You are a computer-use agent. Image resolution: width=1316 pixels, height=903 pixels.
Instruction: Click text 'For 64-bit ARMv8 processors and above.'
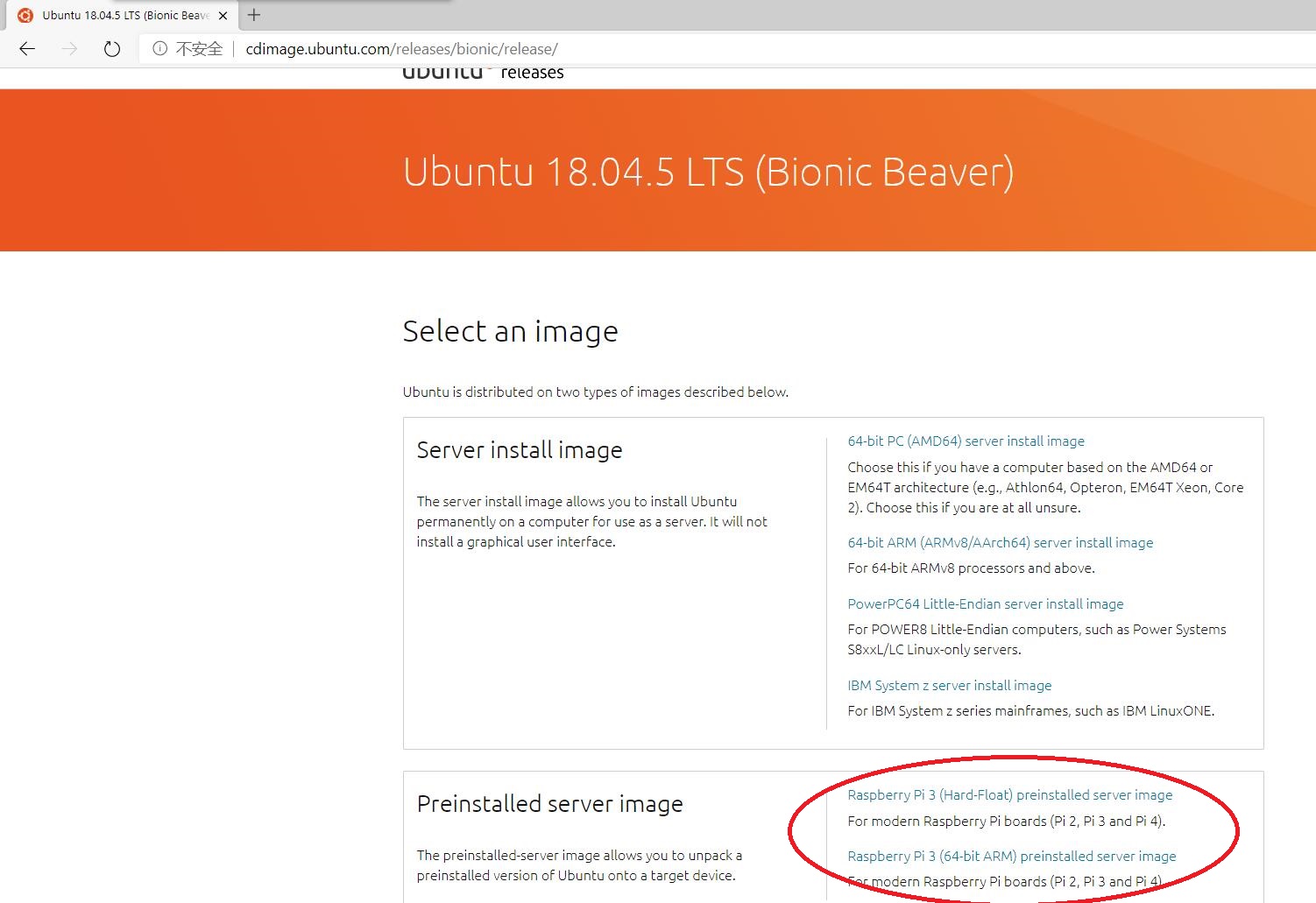pyautogui.click(x=971, y=568)
